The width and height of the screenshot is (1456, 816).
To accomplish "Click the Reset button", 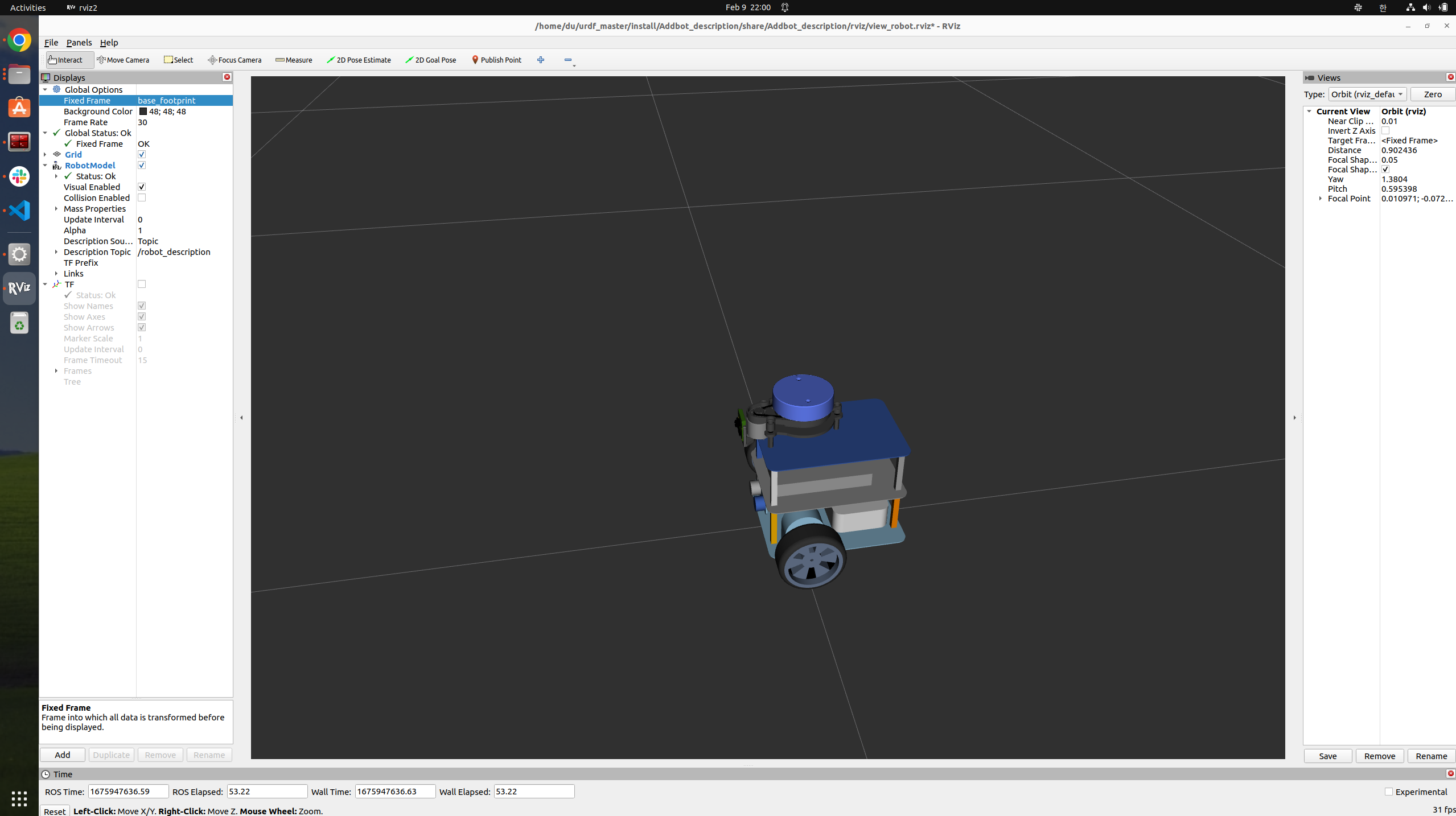I will click(x=55, y=811).
